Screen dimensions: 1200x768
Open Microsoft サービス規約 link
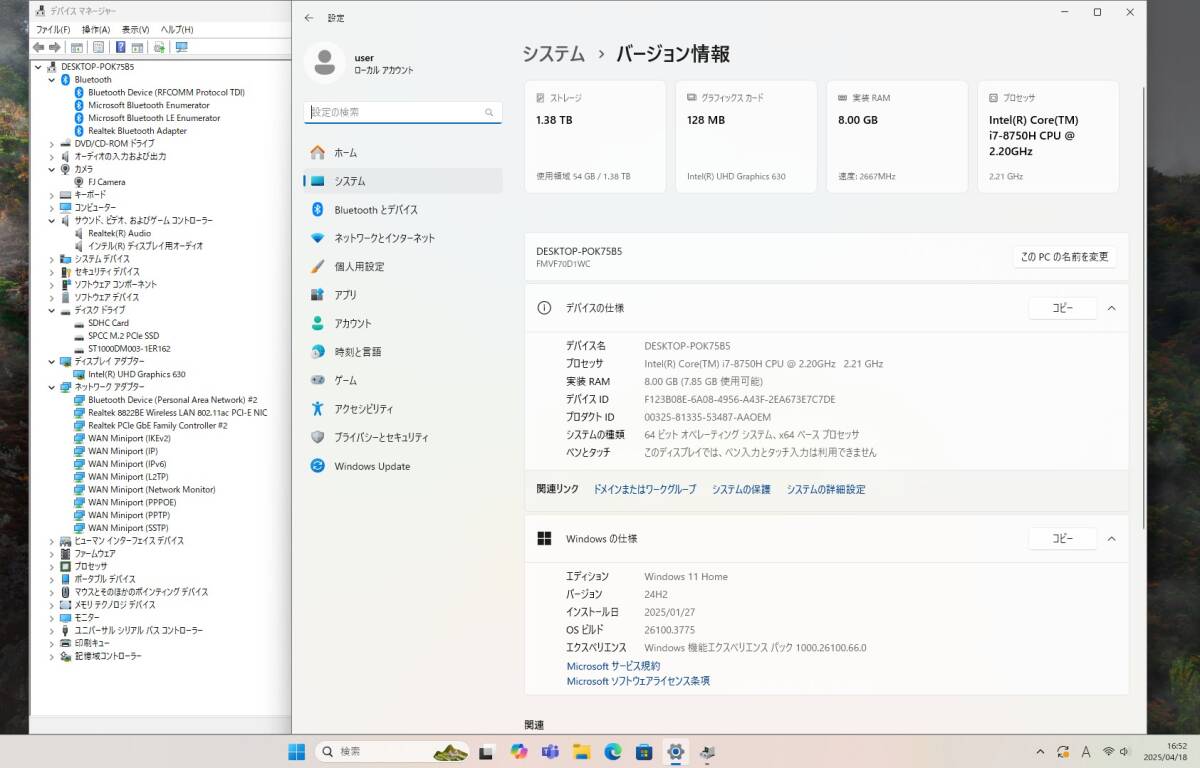coord(613,666)
